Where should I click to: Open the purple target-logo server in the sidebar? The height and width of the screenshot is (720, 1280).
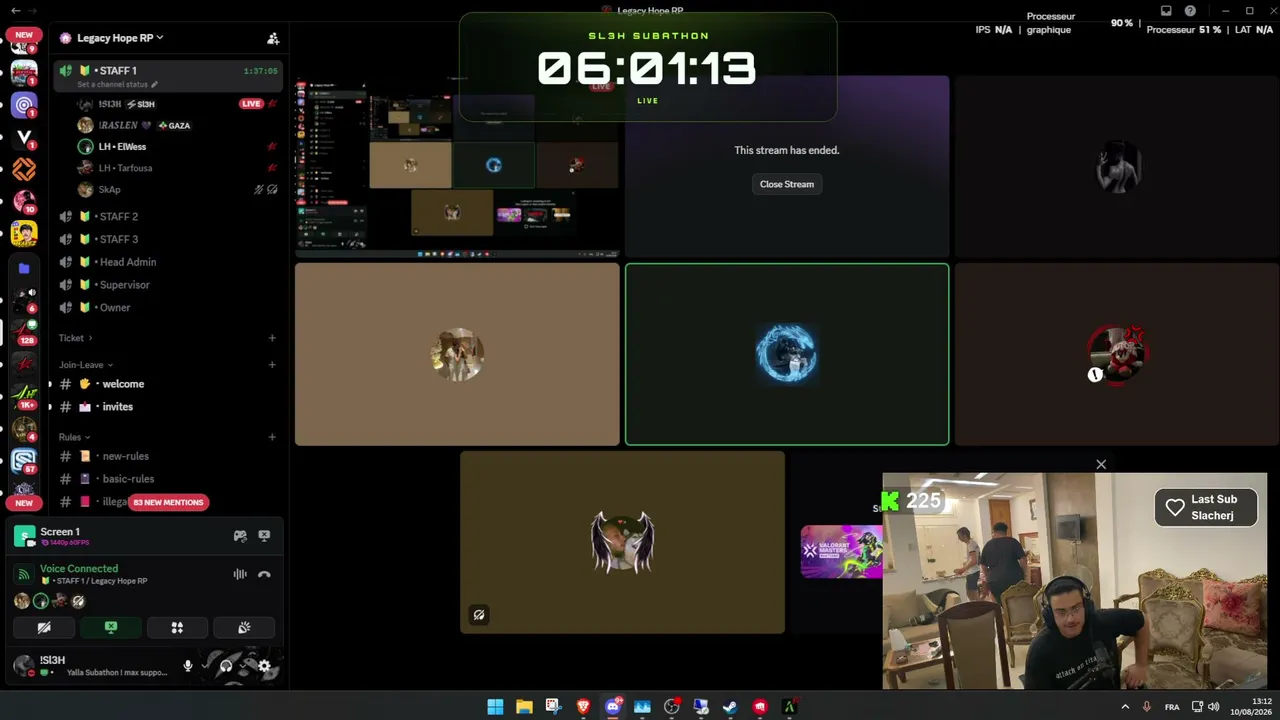pyautogui.click(x=24, y=105)
